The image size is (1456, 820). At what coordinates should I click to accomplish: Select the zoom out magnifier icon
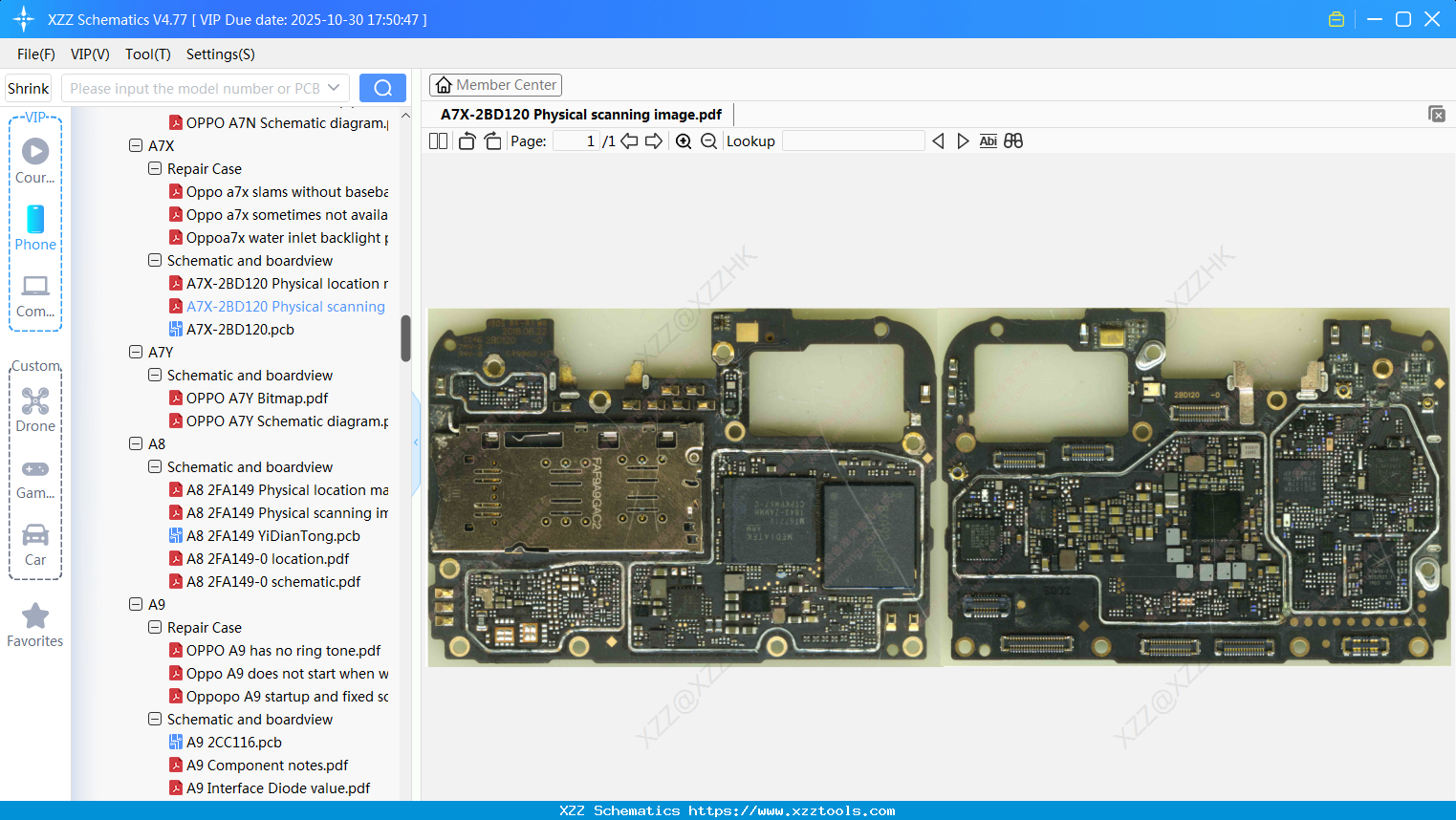pyautogui.click(x=708, y=140)
